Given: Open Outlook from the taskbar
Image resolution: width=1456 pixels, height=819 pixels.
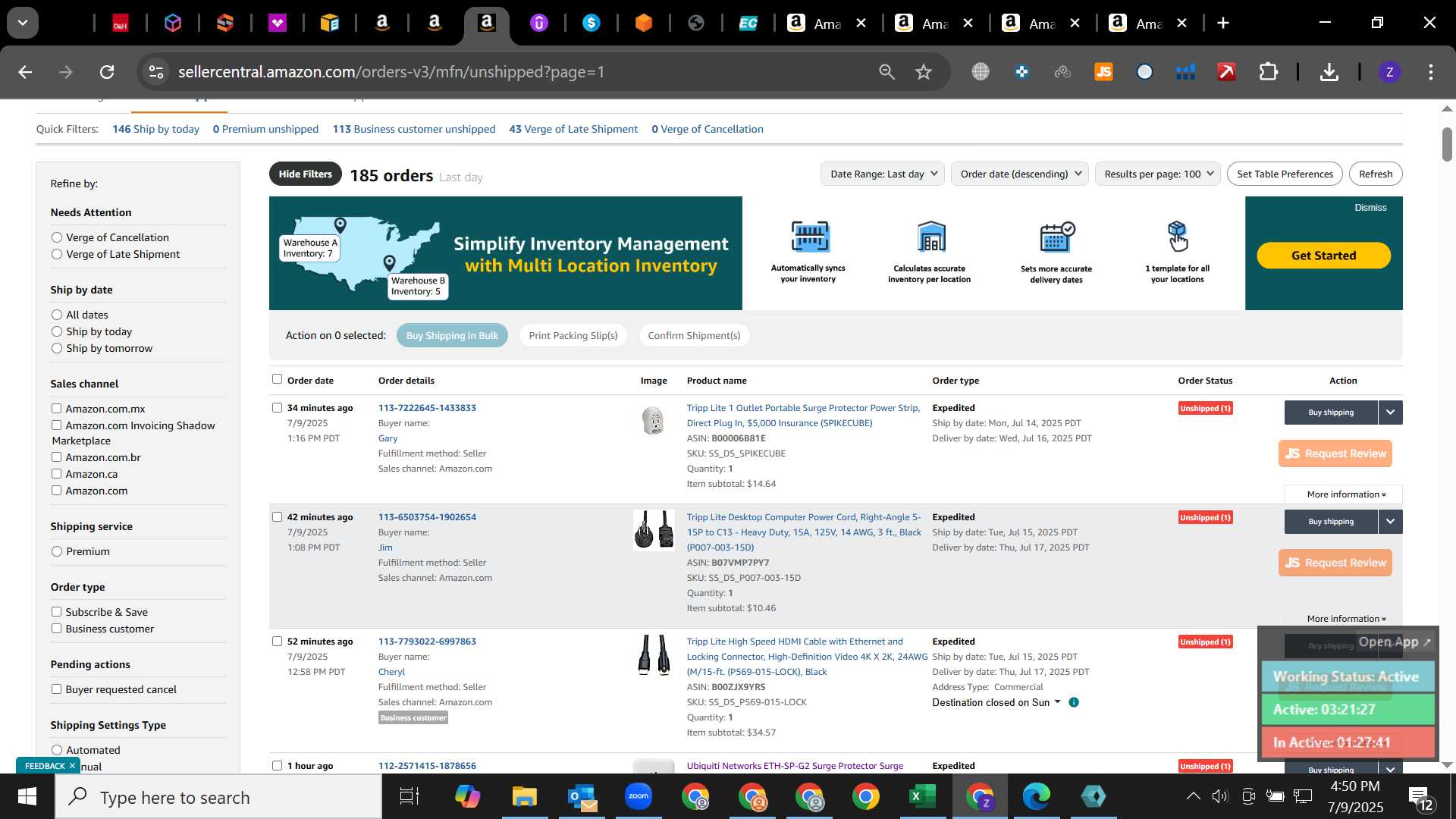Looking at the screenshot, I should pos(582,797).
